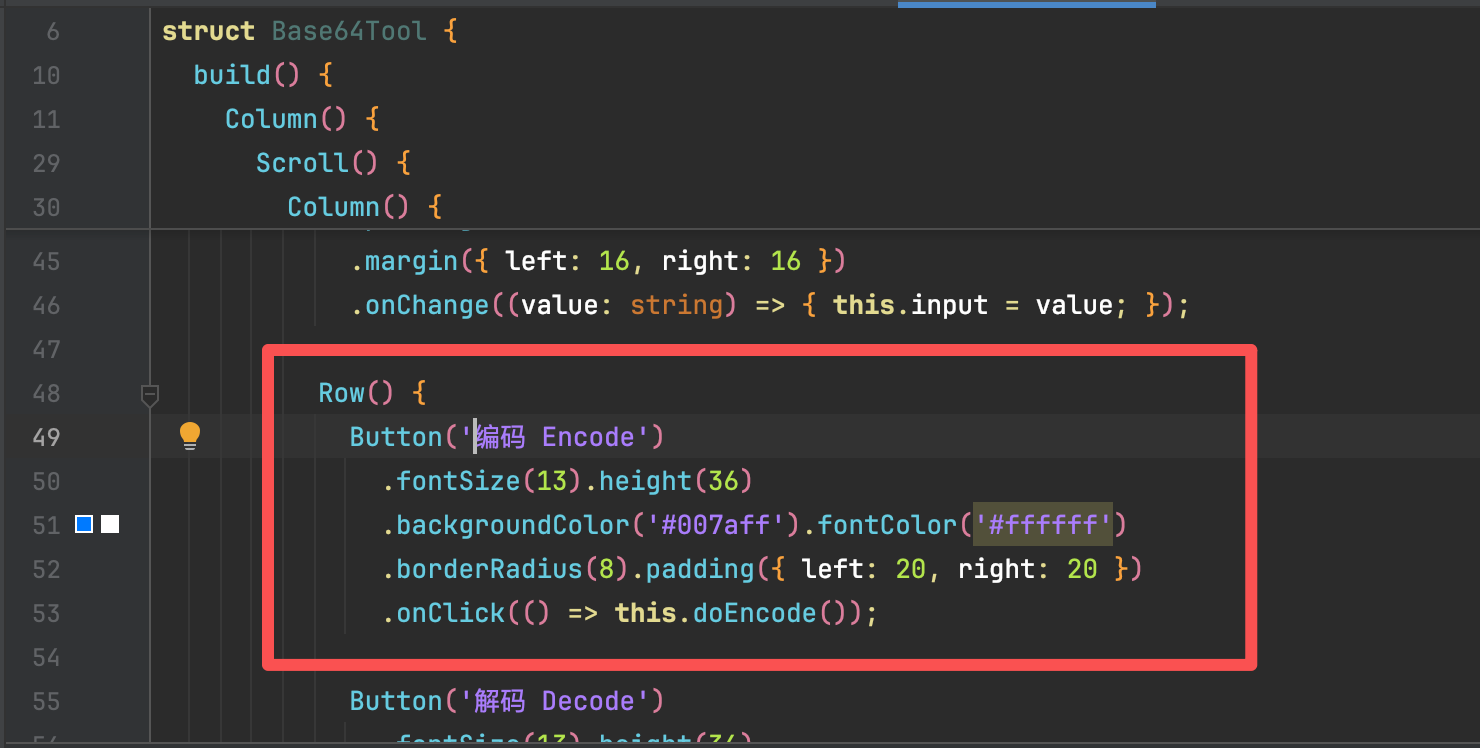Click .borderRadius(8) on line 52

tap(506, 569)
